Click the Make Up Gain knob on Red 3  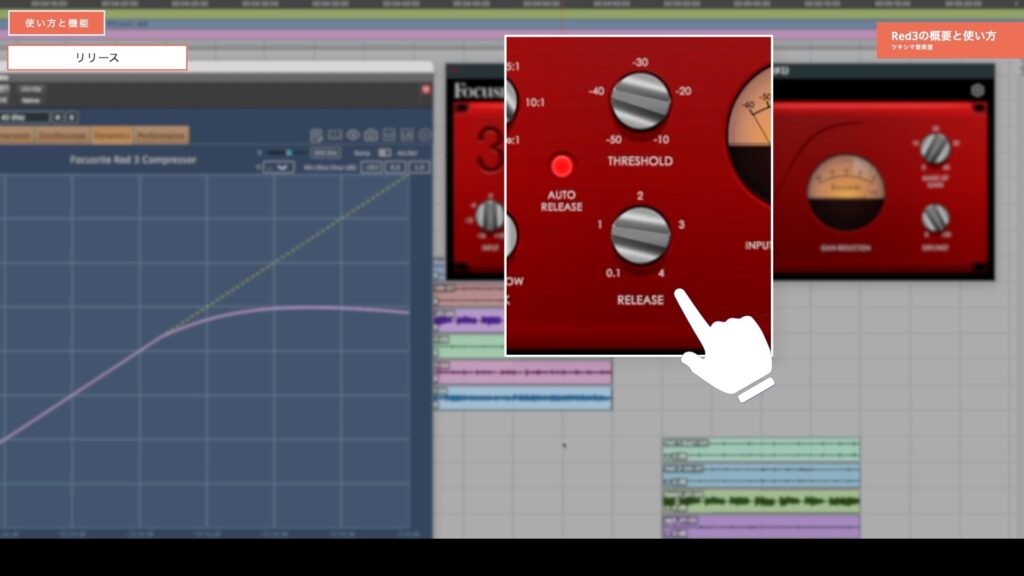coord(935,148)
